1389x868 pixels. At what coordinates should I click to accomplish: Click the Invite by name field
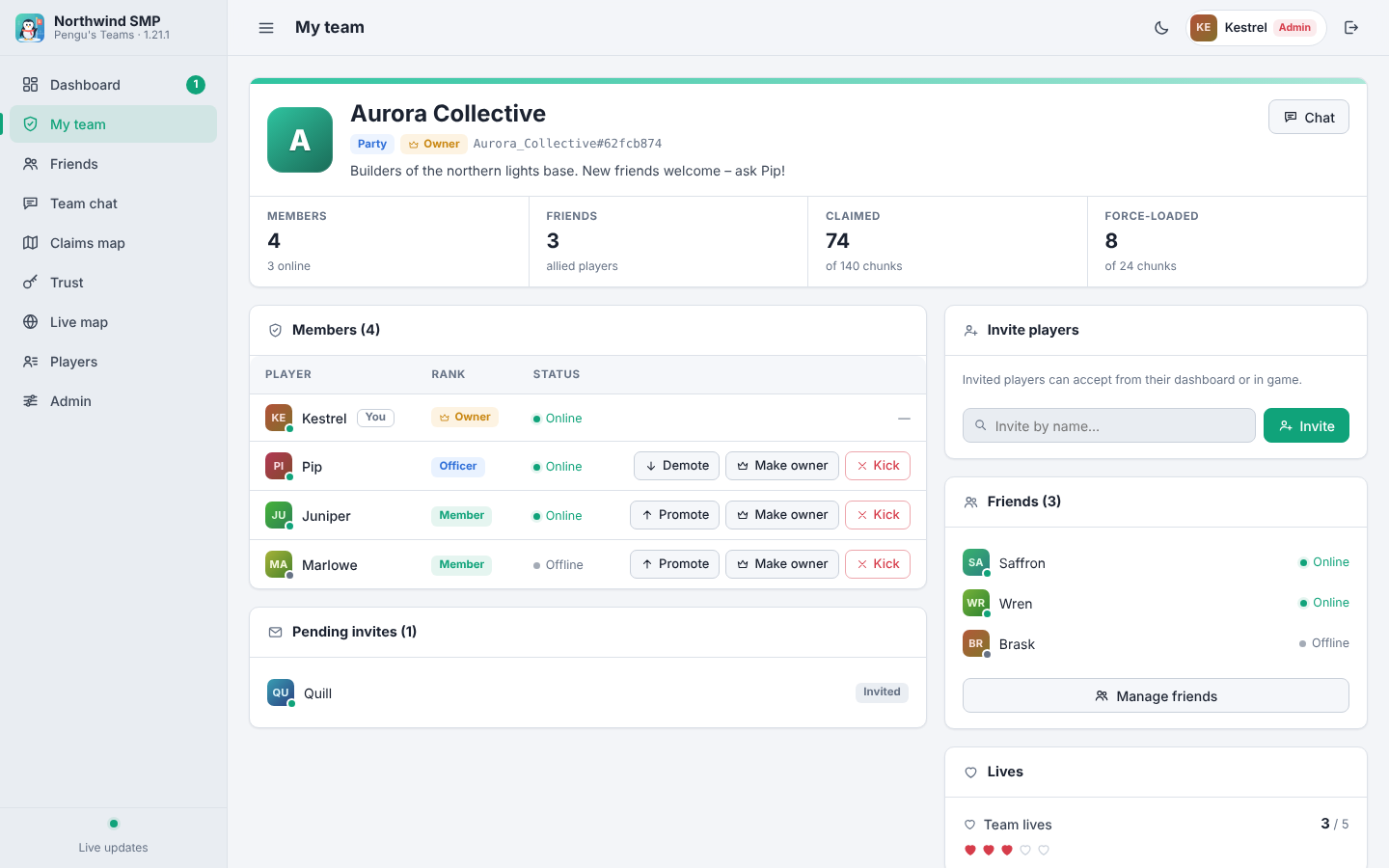[1109, 425]
